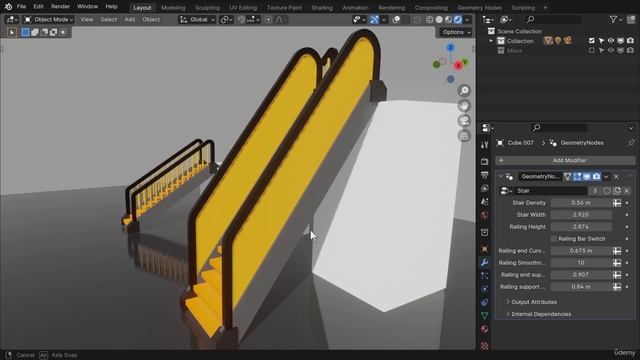Screen dimensions: 640x360
Task: Open the viewport Object menu
Action: click(151, 20)
